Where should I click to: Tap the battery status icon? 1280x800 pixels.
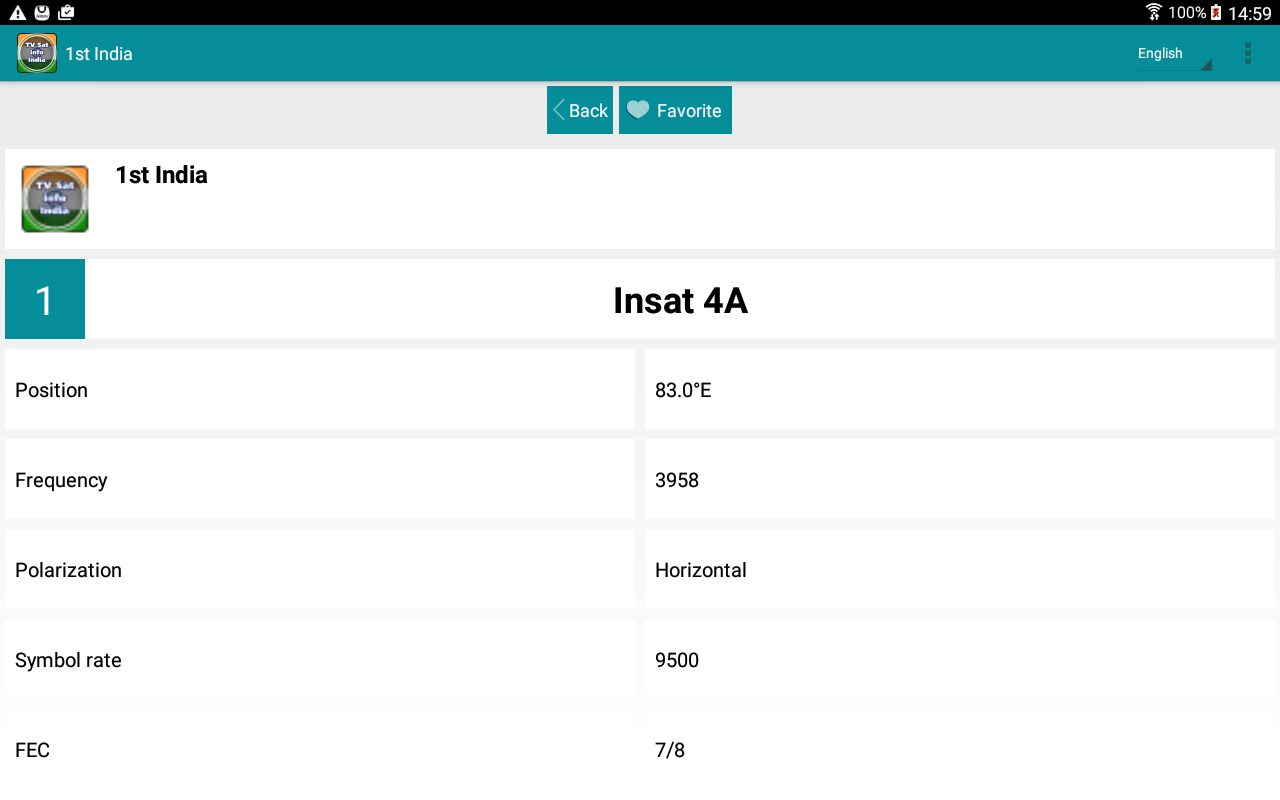click(1216, 12)
